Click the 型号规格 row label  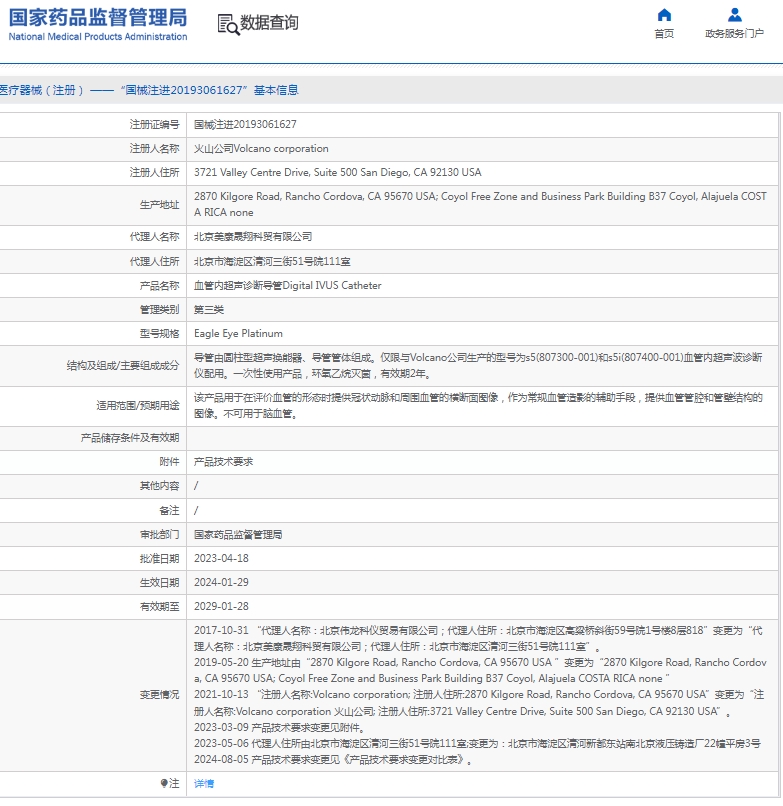coord(159,334)
